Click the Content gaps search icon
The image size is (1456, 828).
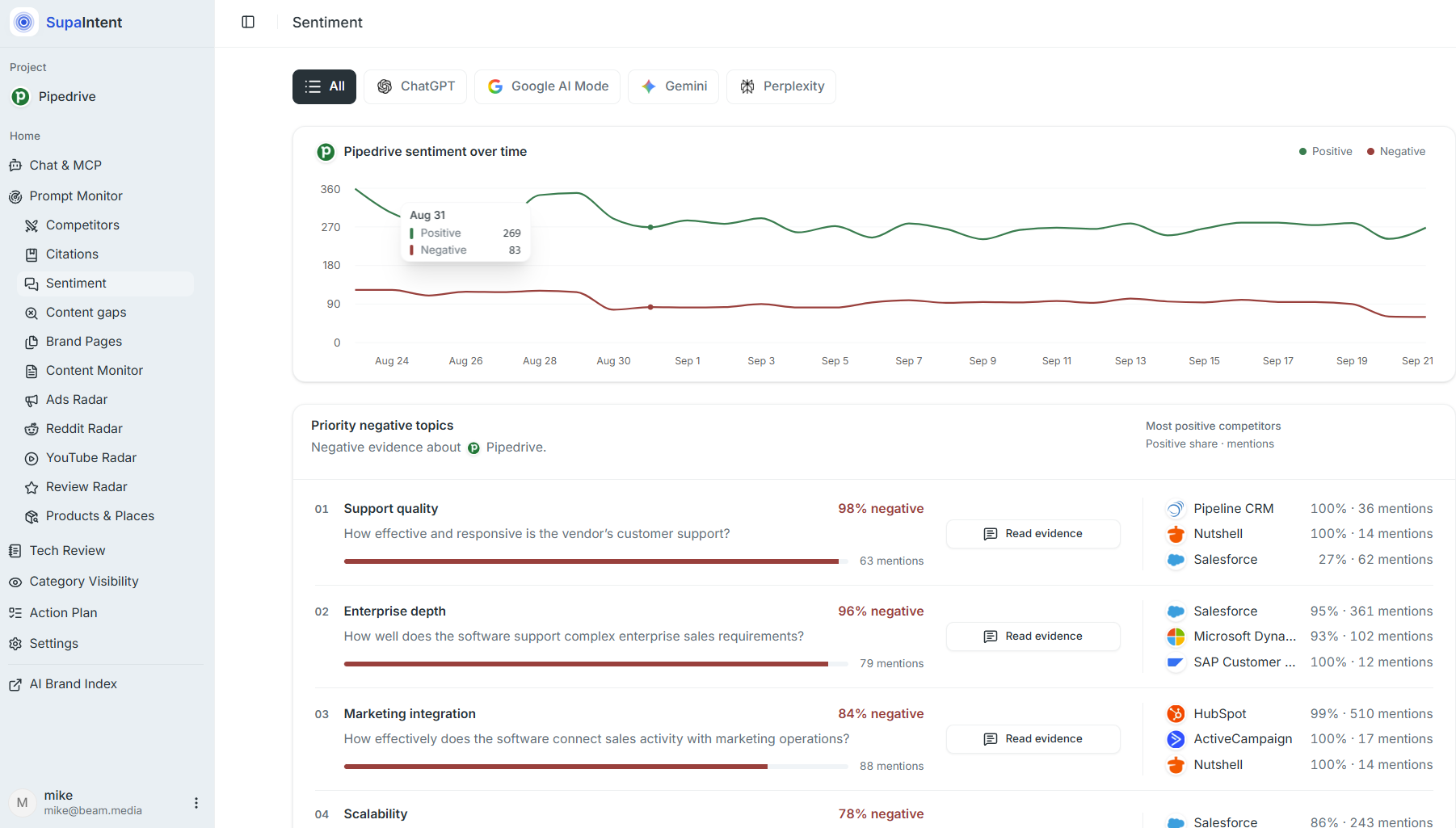point(32,313)
